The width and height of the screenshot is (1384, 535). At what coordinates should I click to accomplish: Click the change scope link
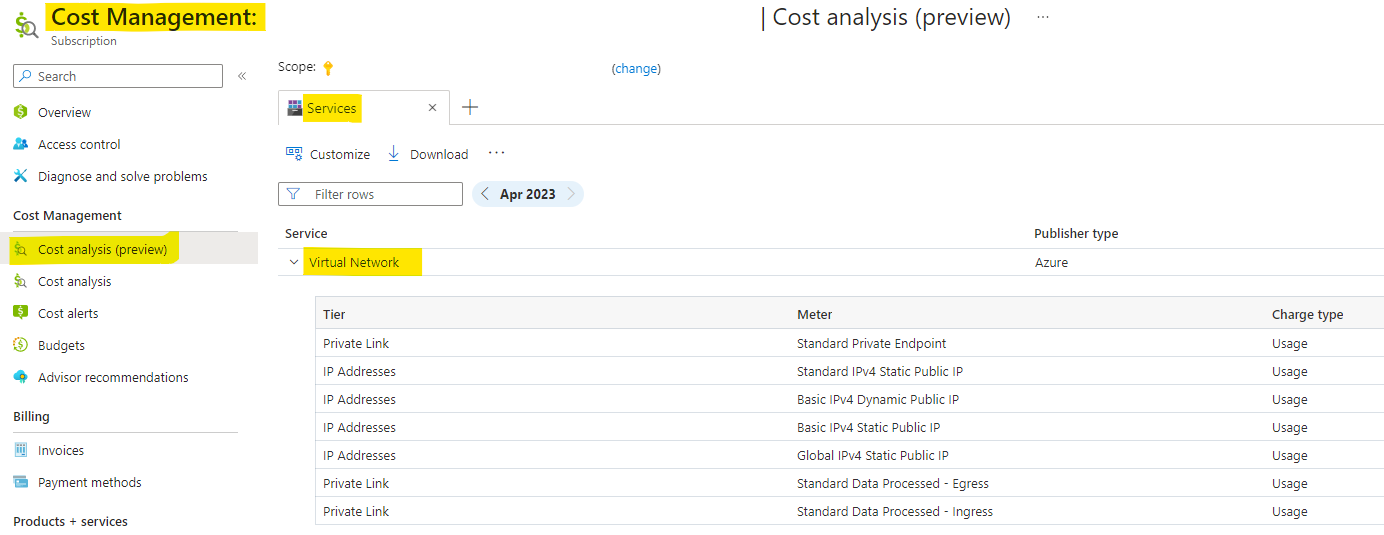(x=636, y=68)
